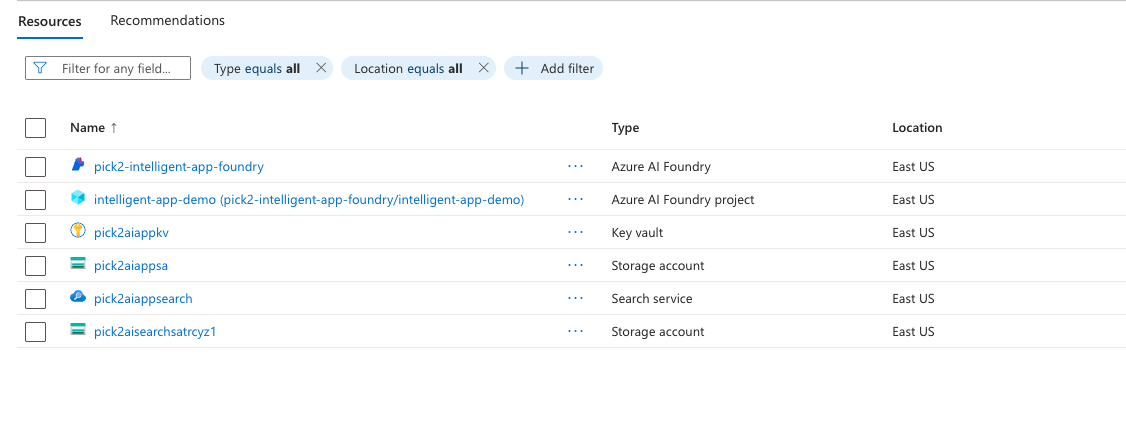Select the Resources tab
Image resolution: width=1126 pixels, height=441 pixels.
click(x=50, y=20)
